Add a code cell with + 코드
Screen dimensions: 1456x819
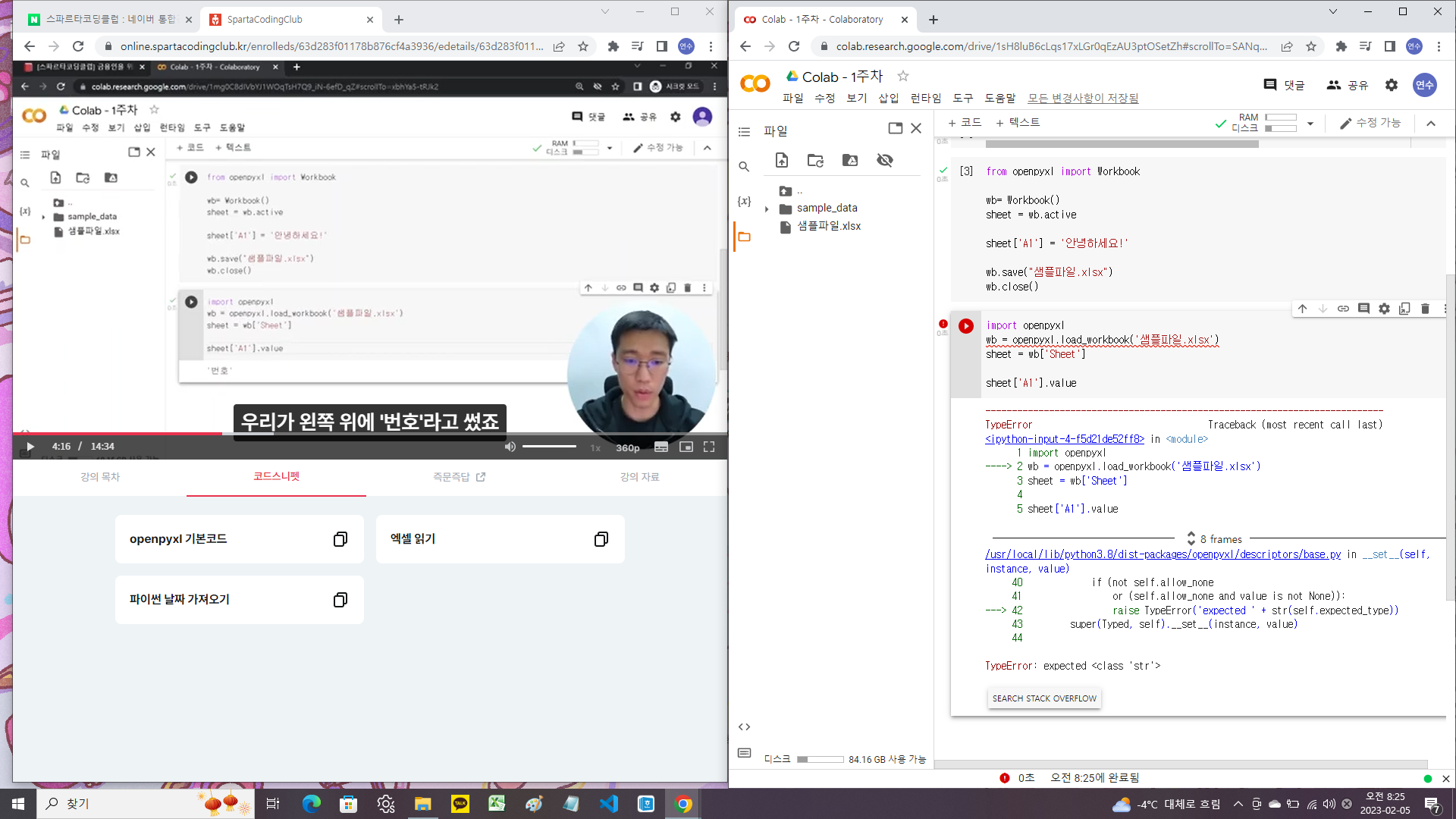[x=964, y=122]
